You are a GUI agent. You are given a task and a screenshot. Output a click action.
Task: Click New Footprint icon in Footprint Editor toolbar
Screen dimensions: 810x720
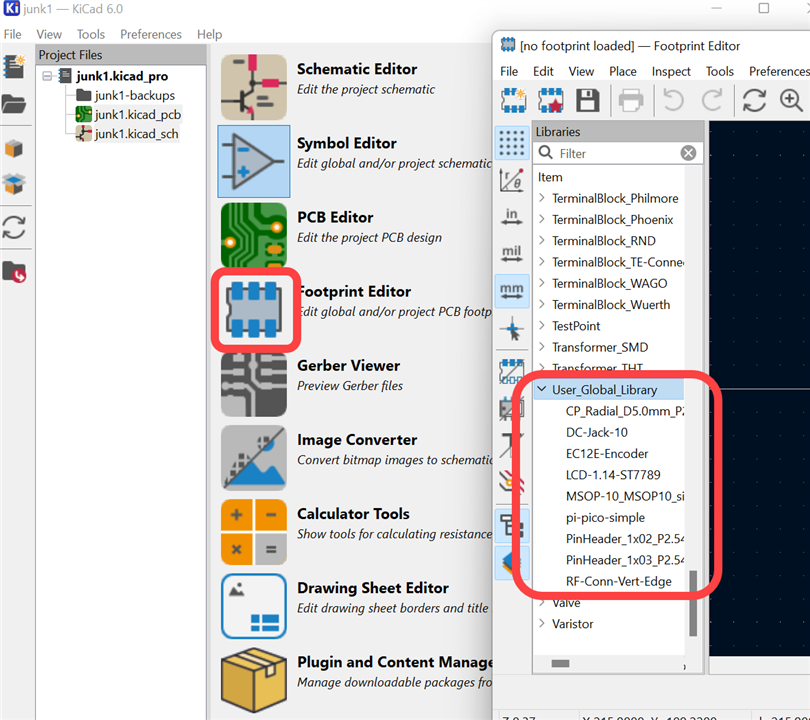tap(513, 100)
